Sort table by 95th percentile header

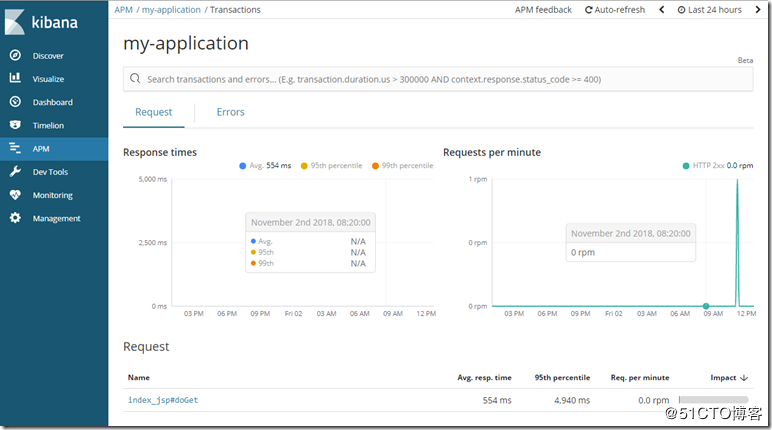click(562, 377)
